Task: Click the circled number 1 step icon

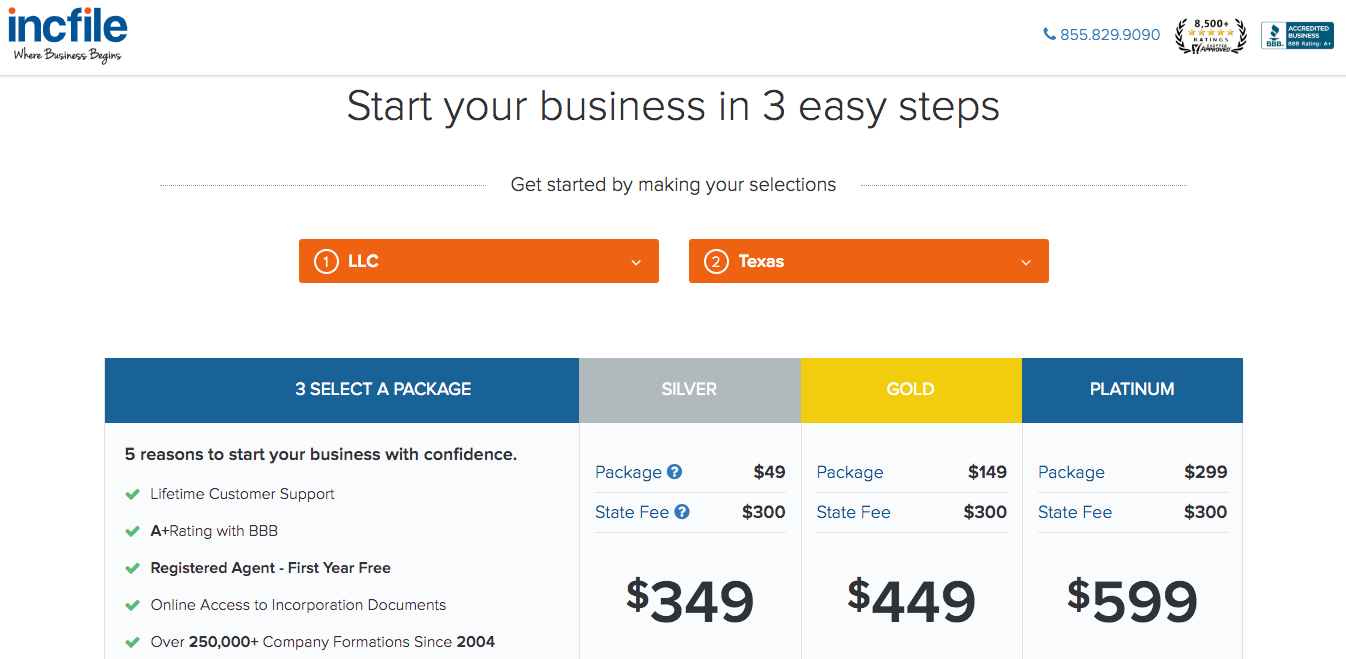Action: pos(326,261)
